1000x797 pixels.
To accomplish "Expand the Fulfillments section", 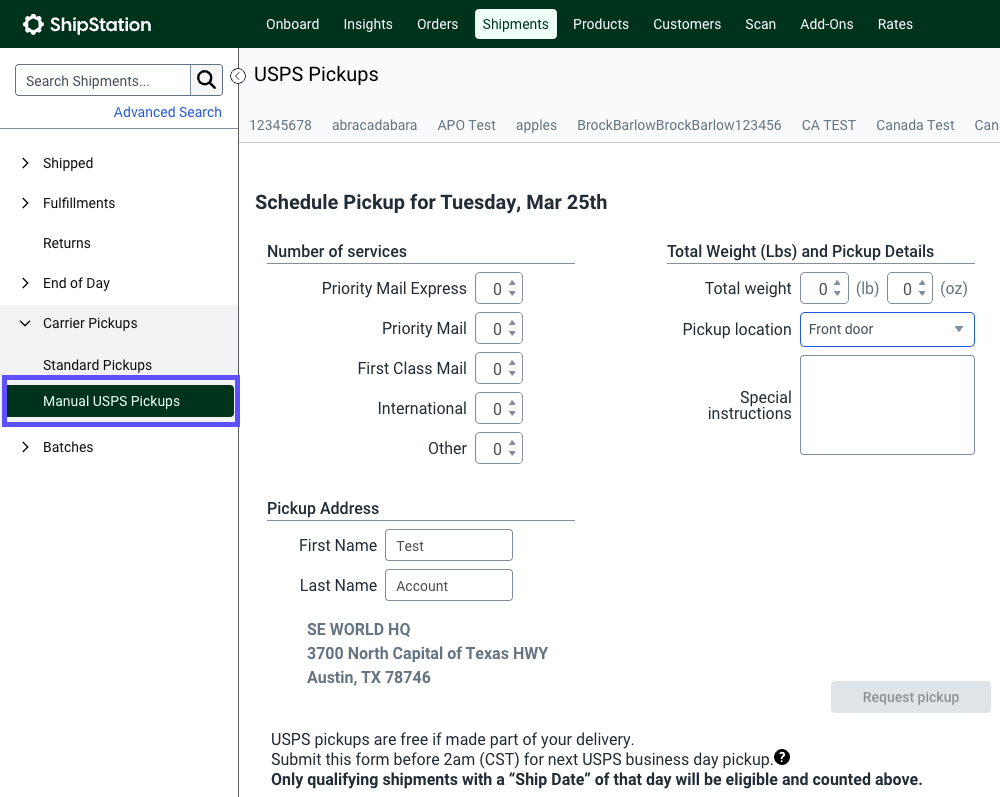I will 25,203.
